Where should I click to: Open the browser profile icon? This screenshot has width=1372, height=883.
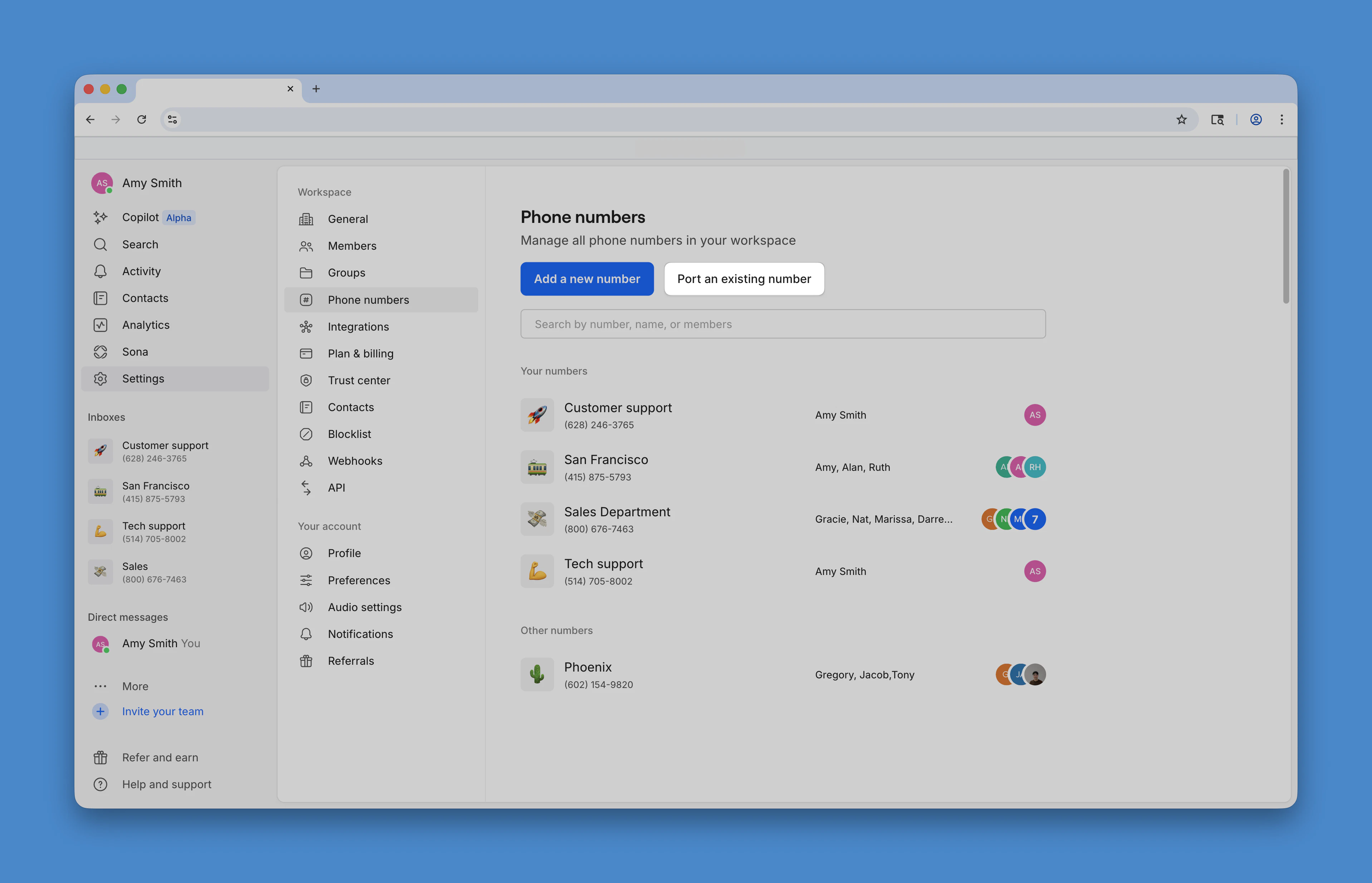(x=1256, y=119)
